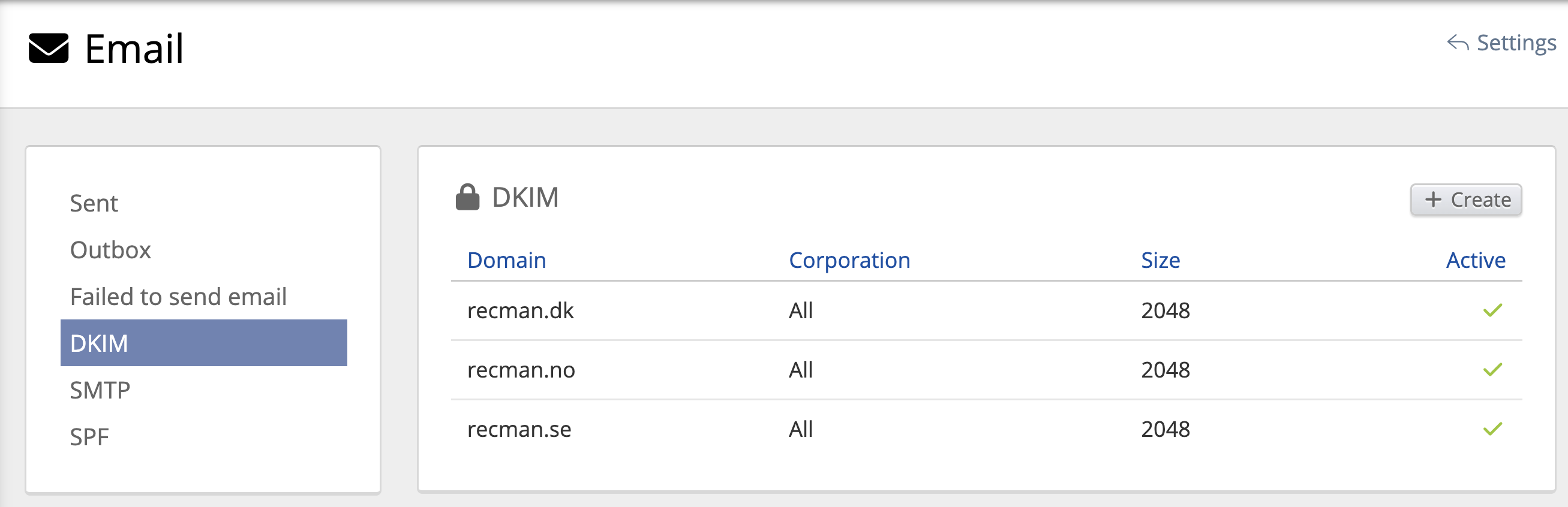1568x507 pixels.
Task: Click the All corporation cell for recman.no
Action: (800, 370)
